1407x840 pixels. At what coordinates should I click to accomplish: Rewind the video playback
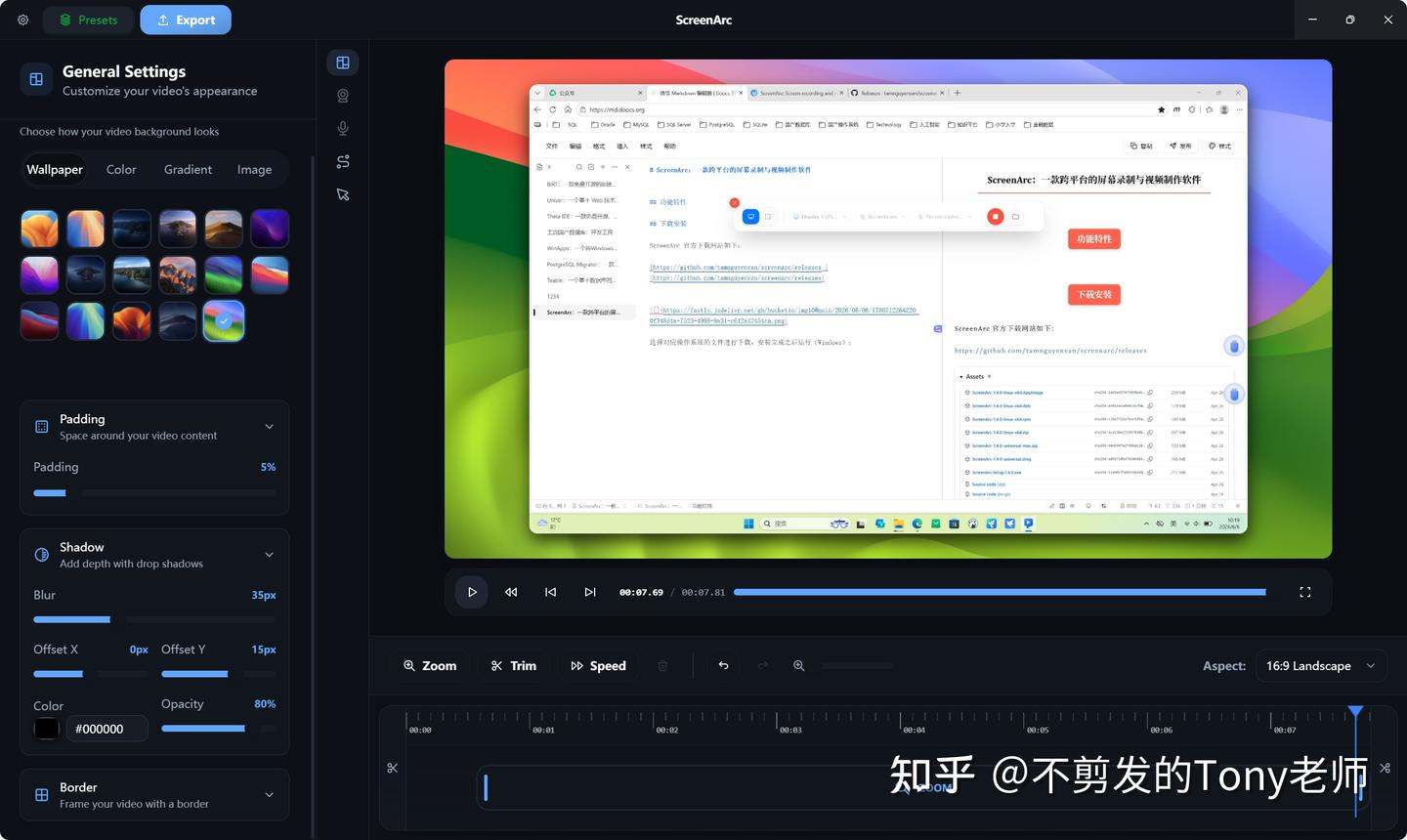[x=511, y=592]
